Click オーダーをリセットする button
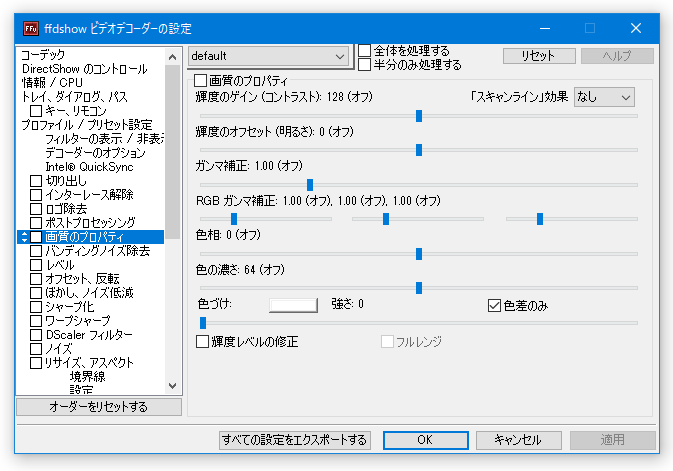This screenshot has height=471, width=673. click(x=99, y=407)
